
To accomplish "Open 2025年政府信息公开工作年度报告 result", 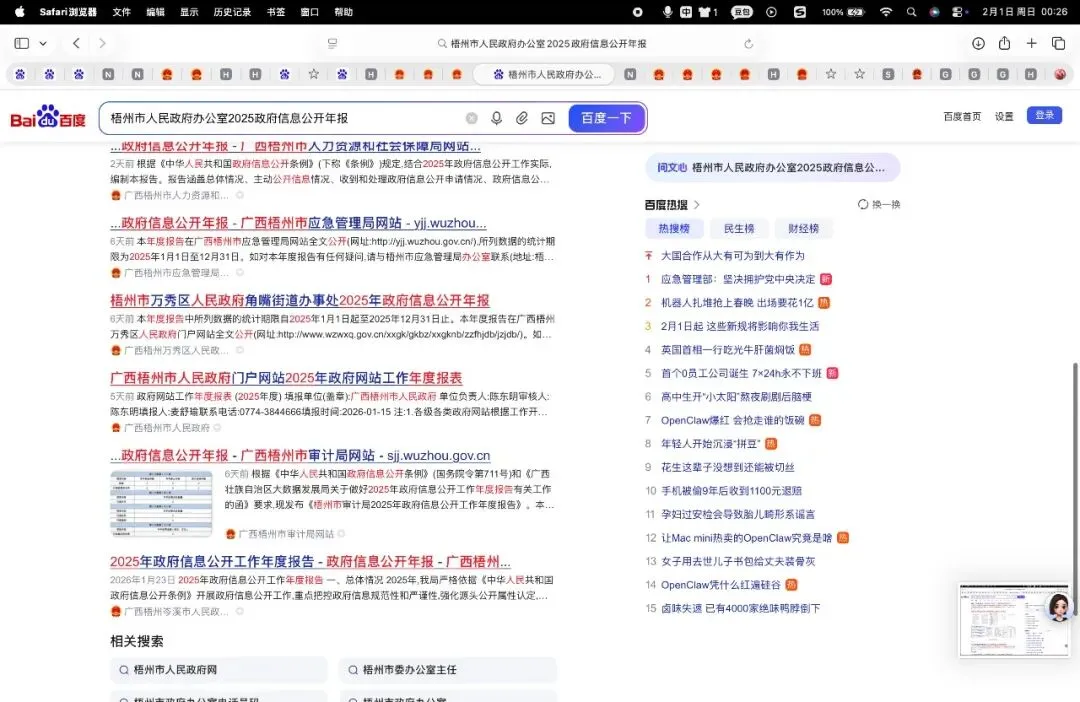I will (310, 561).
